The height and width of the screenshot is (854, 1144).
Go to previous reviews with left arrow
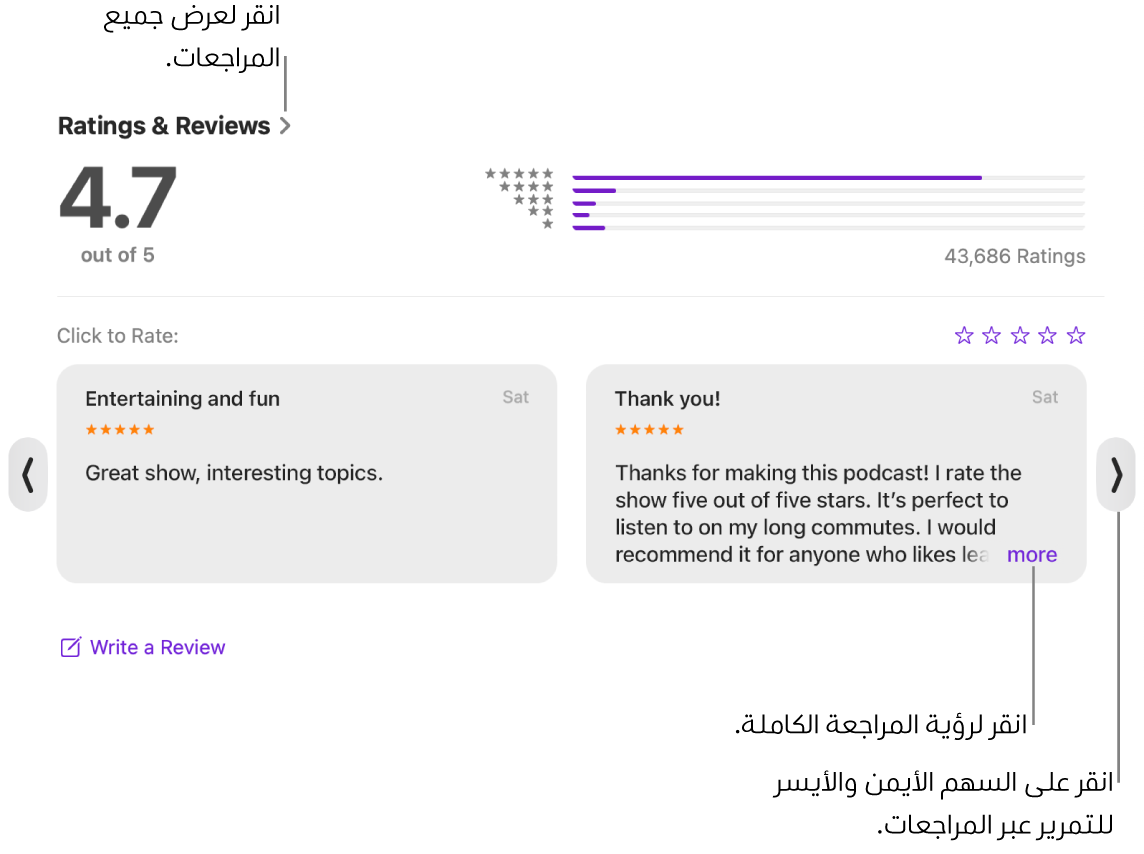tap(28, 475)
